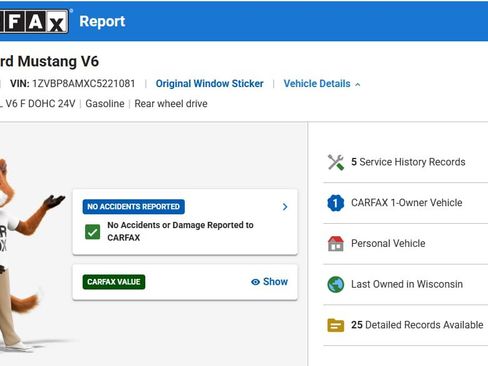Open accidents details with right chevron
Screen dimensions: 488x366
pyautogui.click(x=285, y=207)
